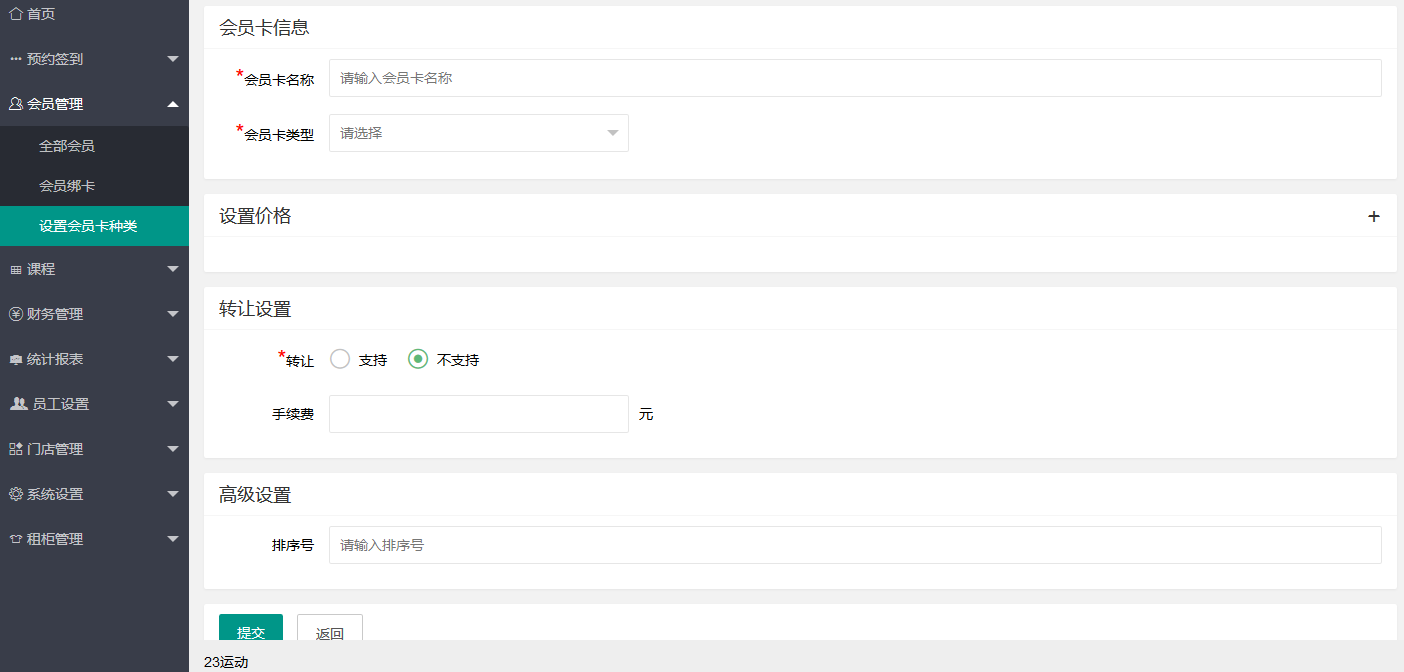
Task: Expand the 财务管理 menu arrow
Action: (173, 314)
